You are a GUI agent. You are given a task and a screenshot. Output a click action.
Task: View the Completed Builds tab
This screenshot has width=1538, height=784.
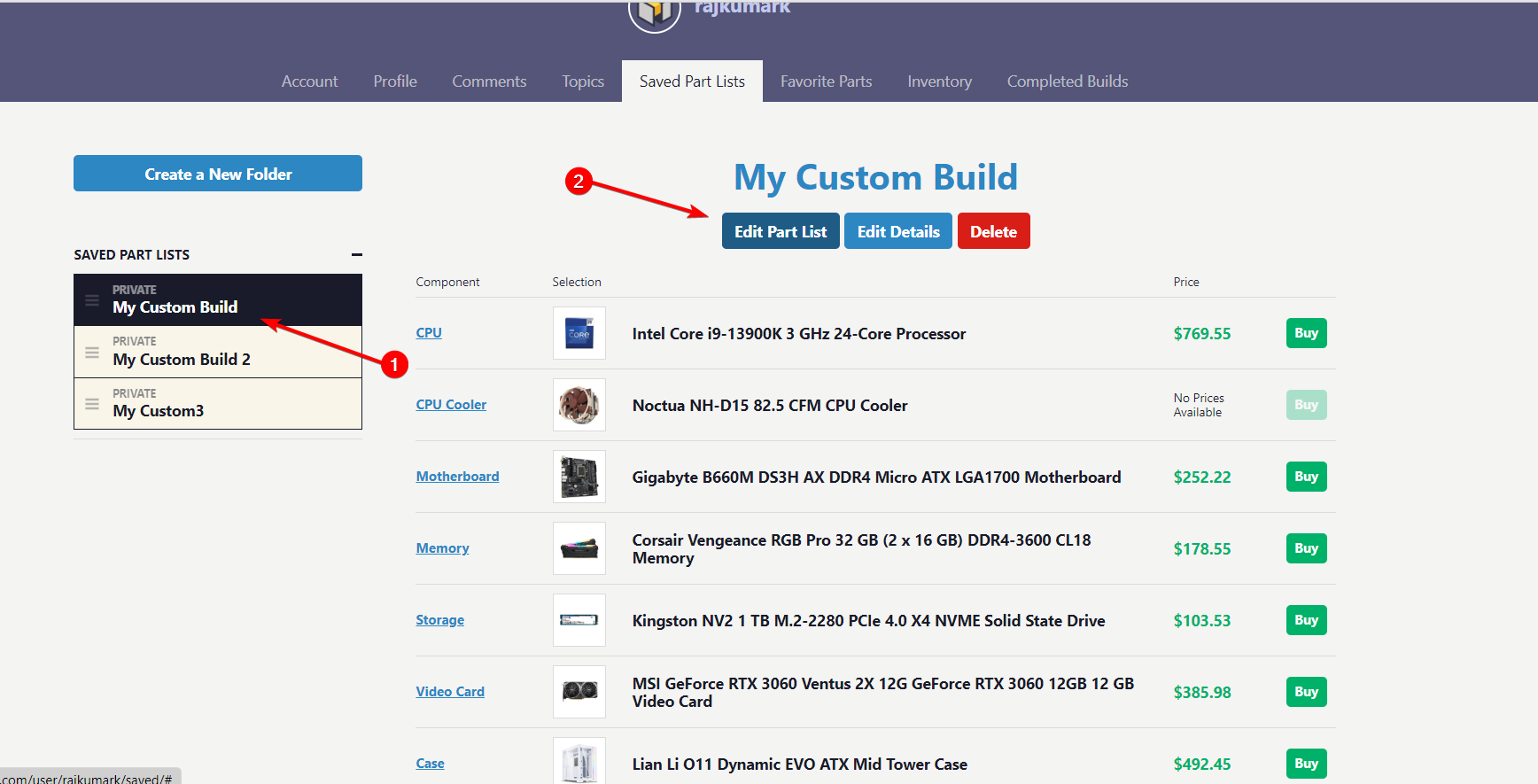pos(1068,82)
